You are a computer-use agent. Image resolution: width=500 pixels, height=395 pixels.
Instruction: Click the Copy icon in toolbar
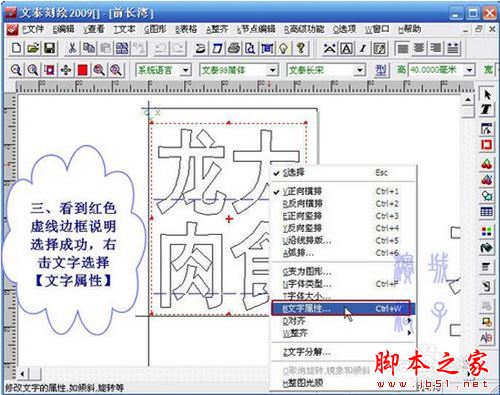coord(89,49)
